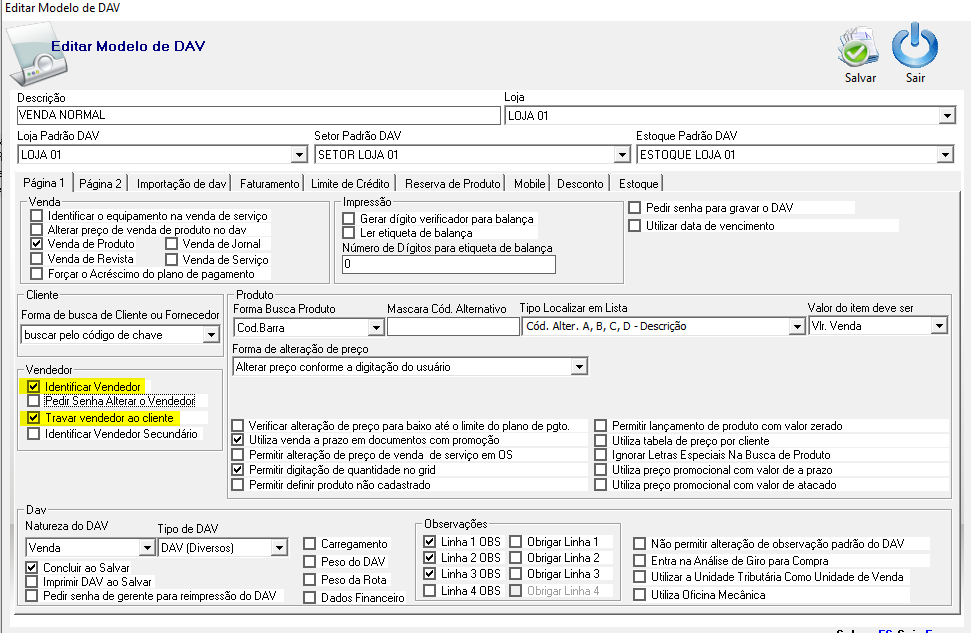Uncheck Travar vendedor ao cliente
Screen dimensions: 971x633
tap(33, 418)
